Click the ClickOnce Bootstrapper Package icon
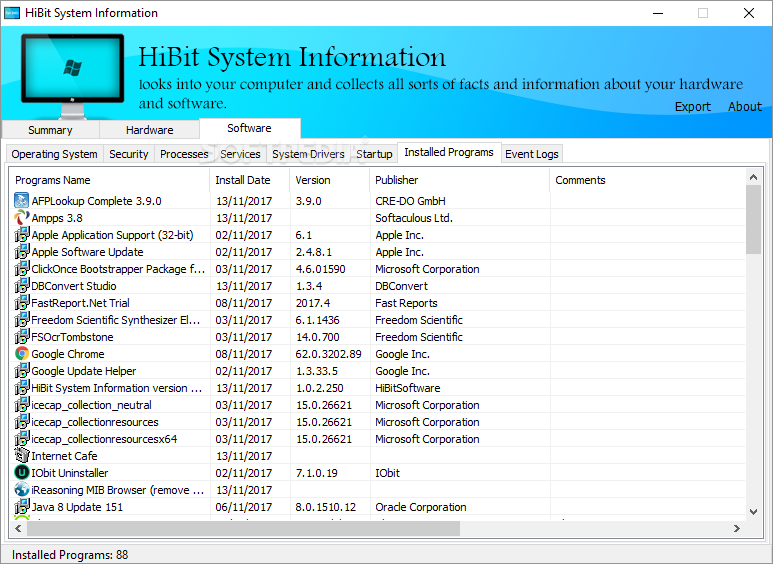 pyautogui.click(x=22, y=269)
